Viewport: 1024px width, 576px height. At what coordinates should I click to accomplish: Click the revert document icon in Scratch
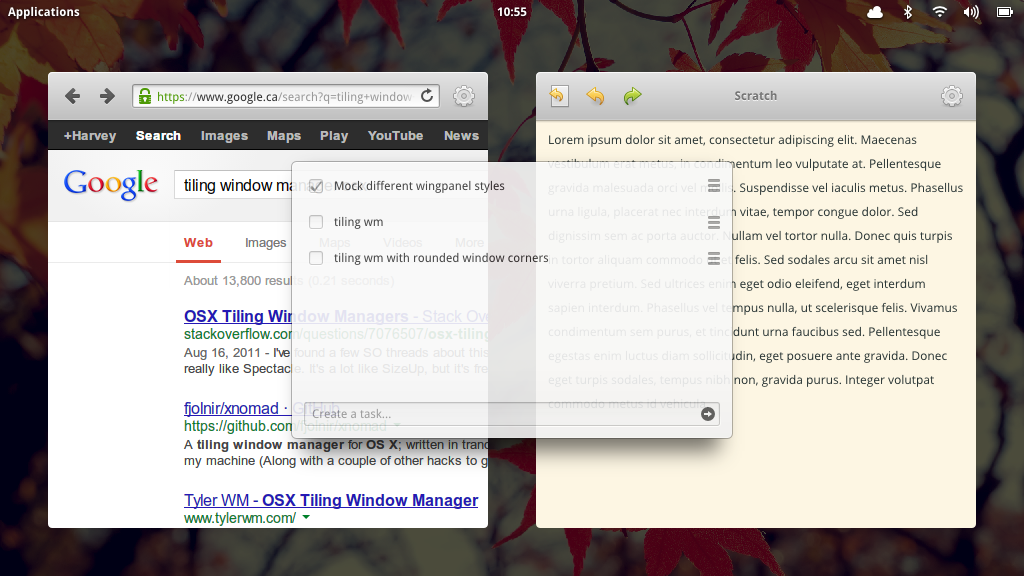click(559, 96)
